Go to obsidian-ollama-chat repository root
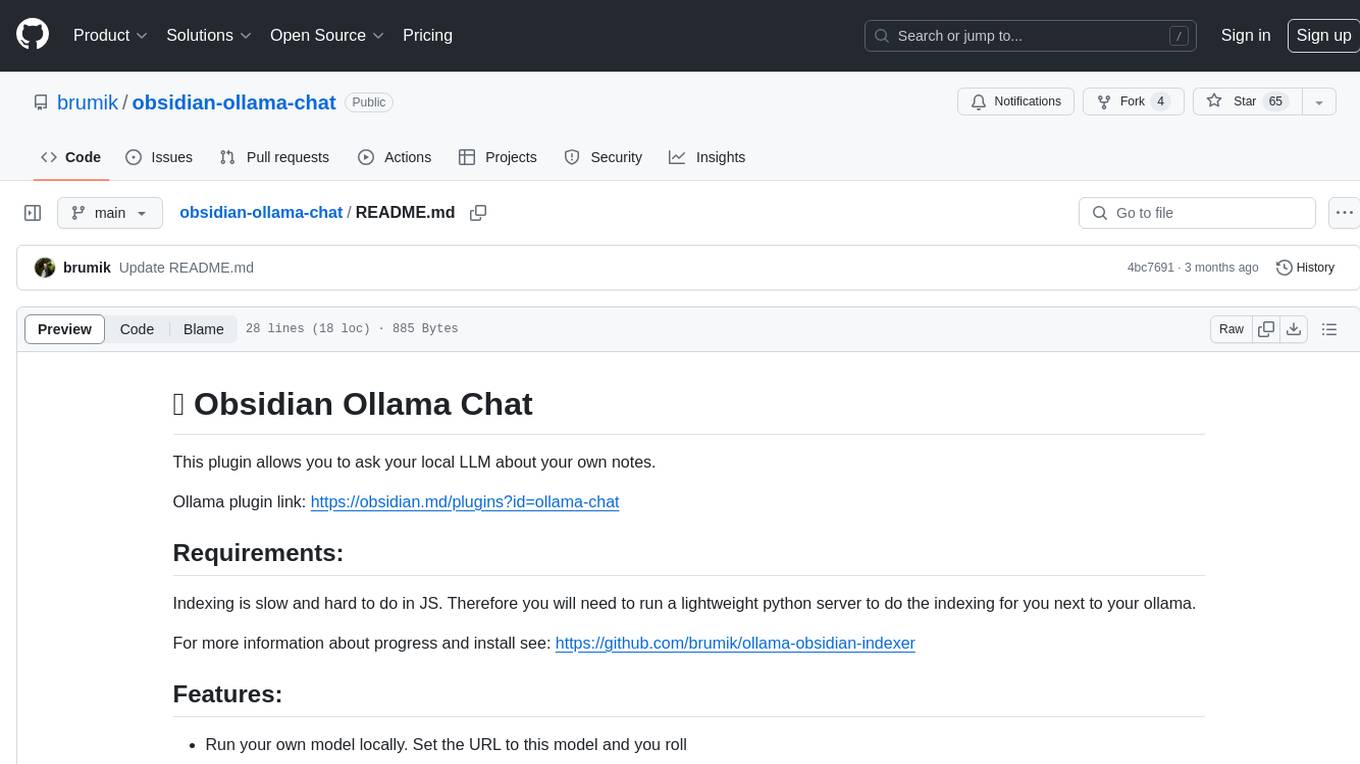 click(234, 102)
